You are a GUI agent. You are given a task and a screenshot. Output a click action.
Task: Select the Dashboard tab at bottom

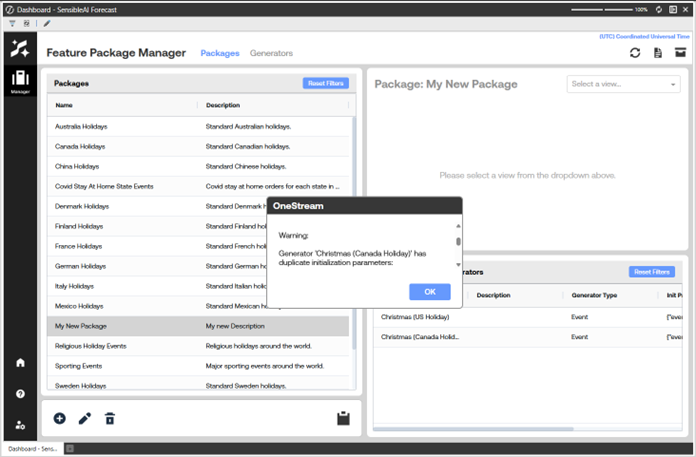33,449
